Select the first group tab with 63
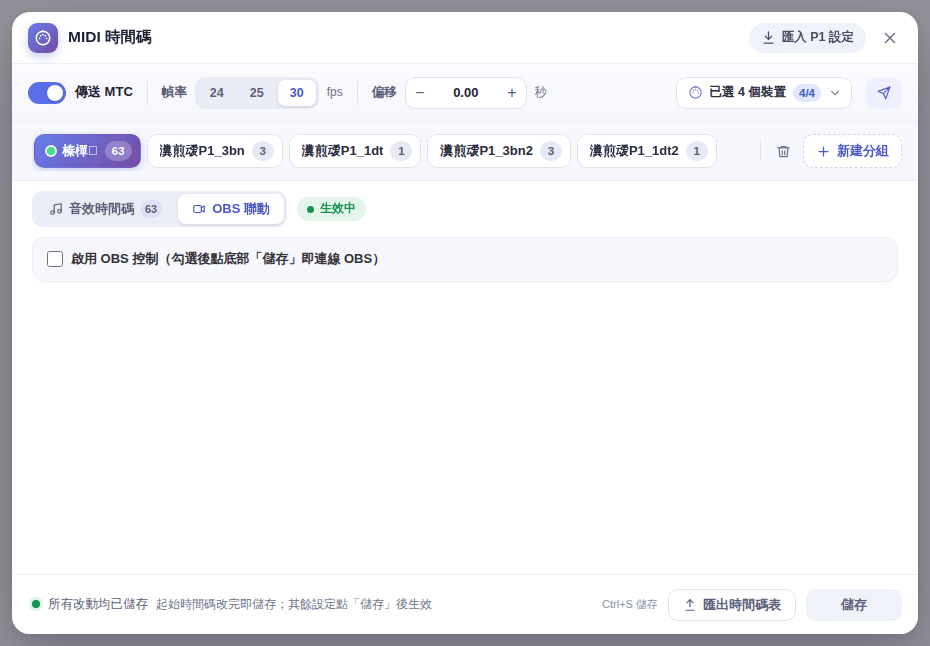Screen dimensions: 930x646 tap(87, 151)
